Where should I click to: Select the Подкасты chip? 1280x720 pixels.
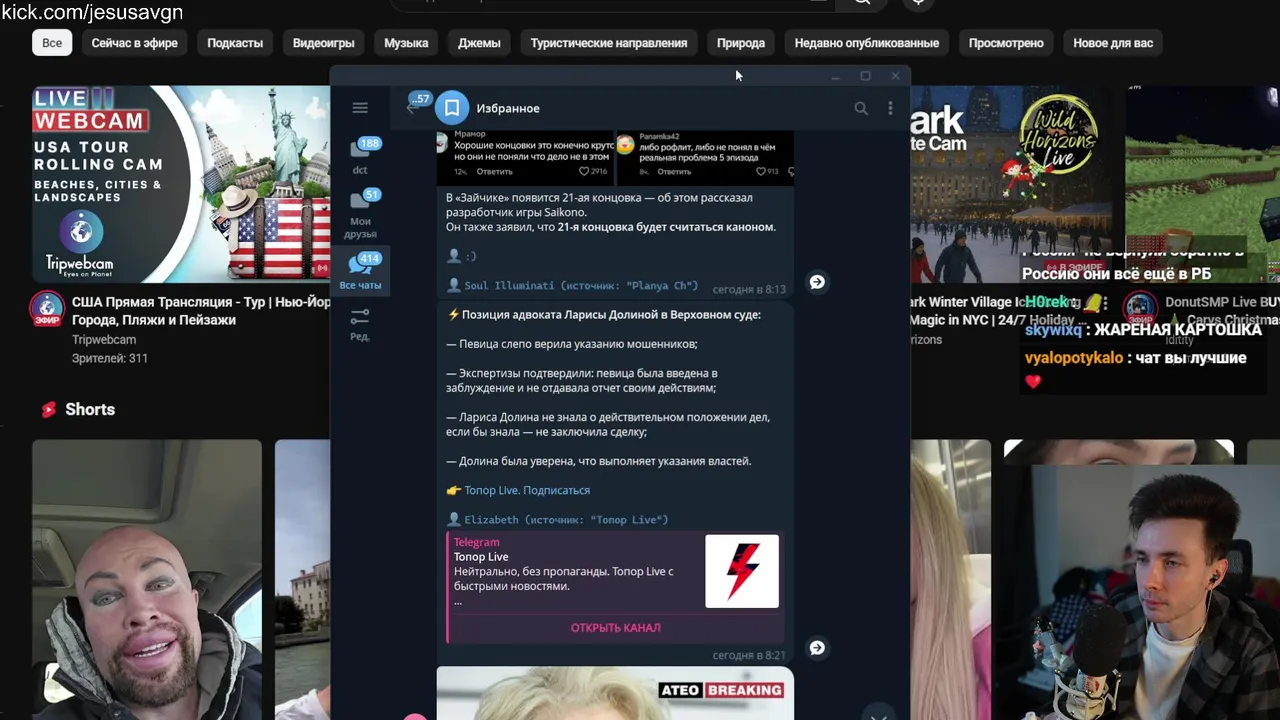click(235, 43)
